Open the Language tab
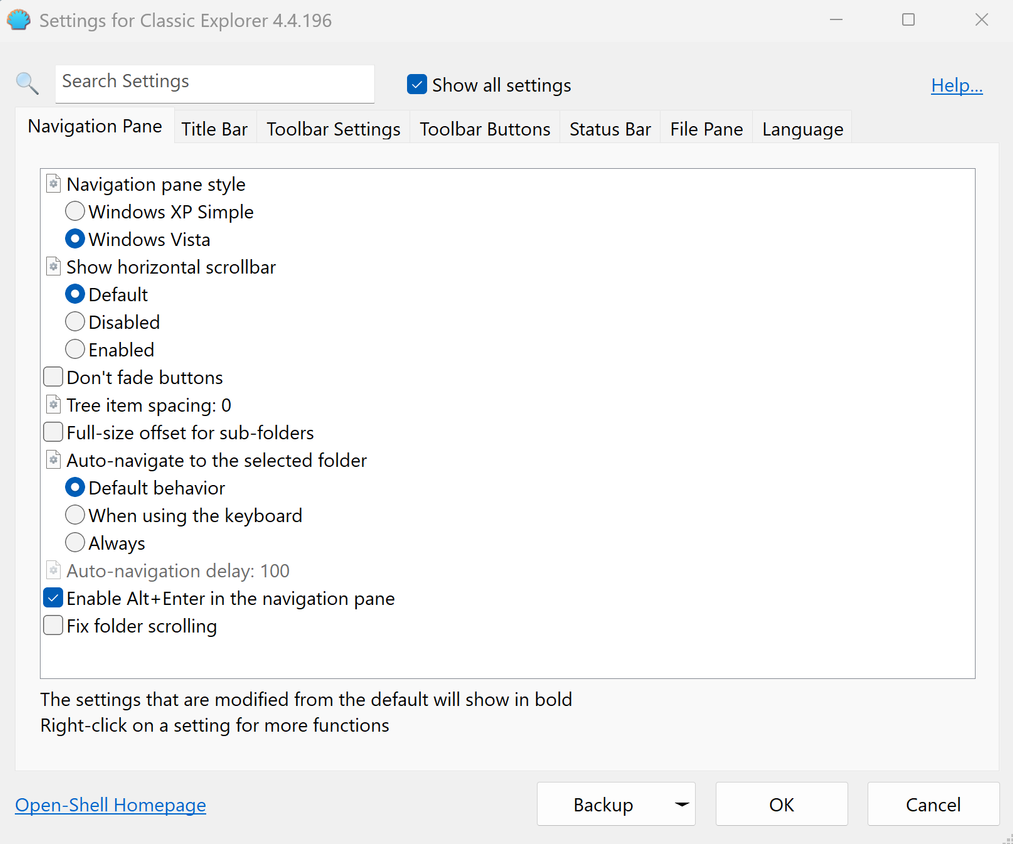The width and height of the screenshot is (1013, 844). 802,129
